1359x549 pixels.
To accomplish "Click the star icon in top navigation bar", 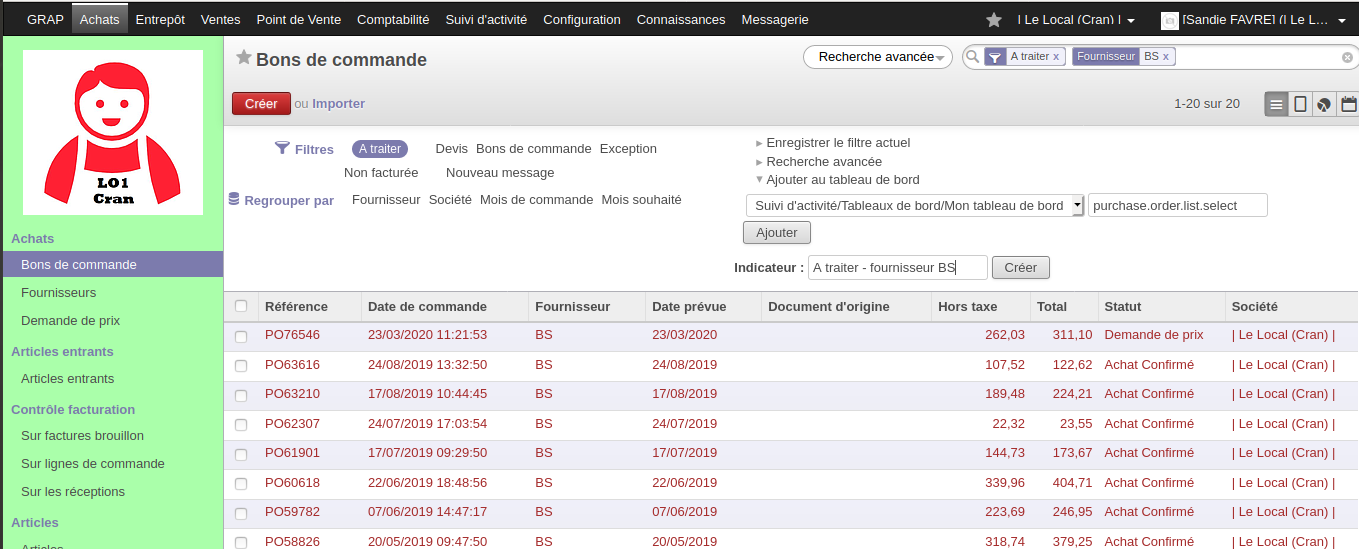I will point(993,20).
